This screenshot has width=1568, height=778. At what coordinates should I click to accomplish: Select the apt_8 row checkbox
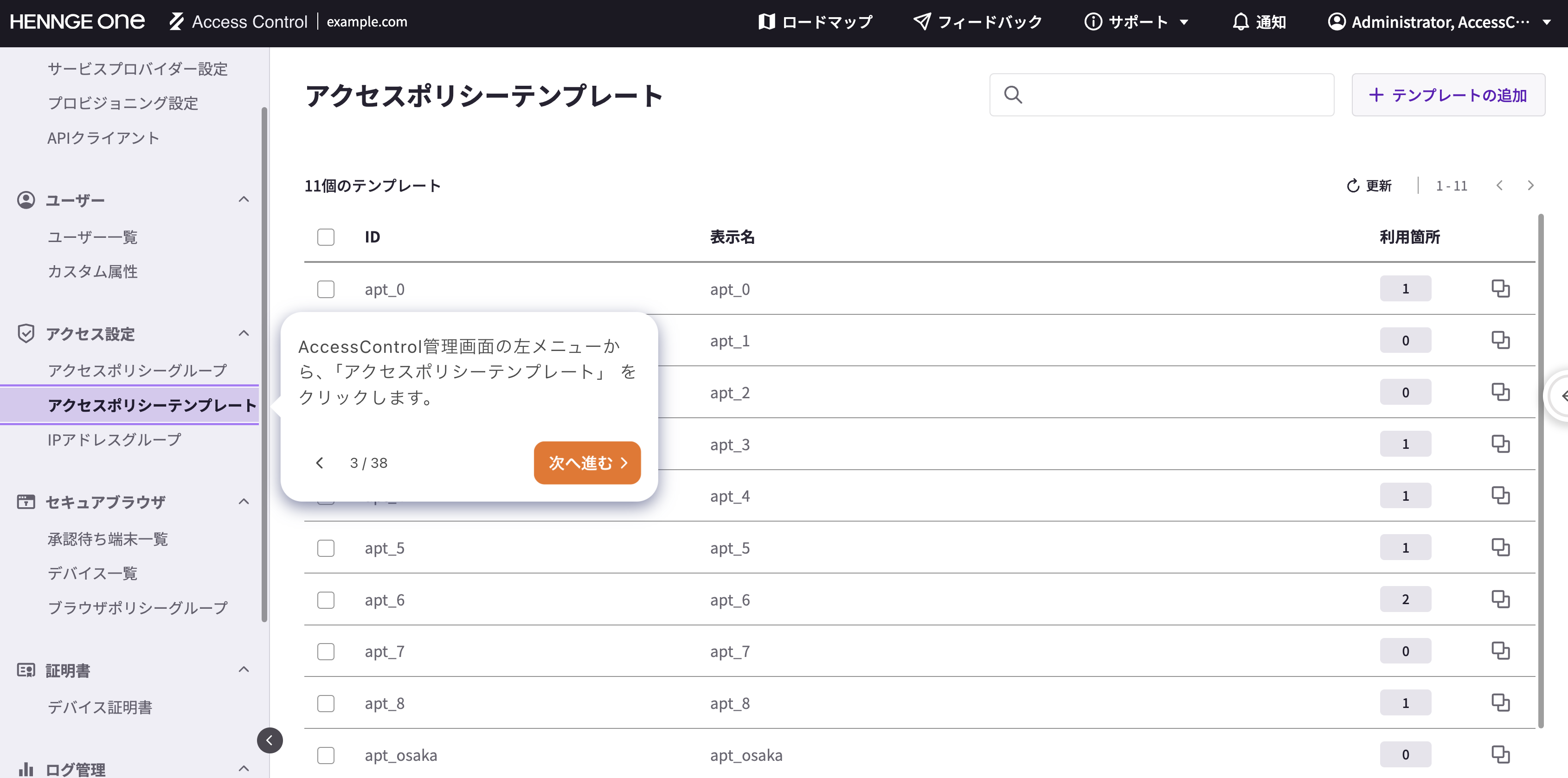pos(326,703)
